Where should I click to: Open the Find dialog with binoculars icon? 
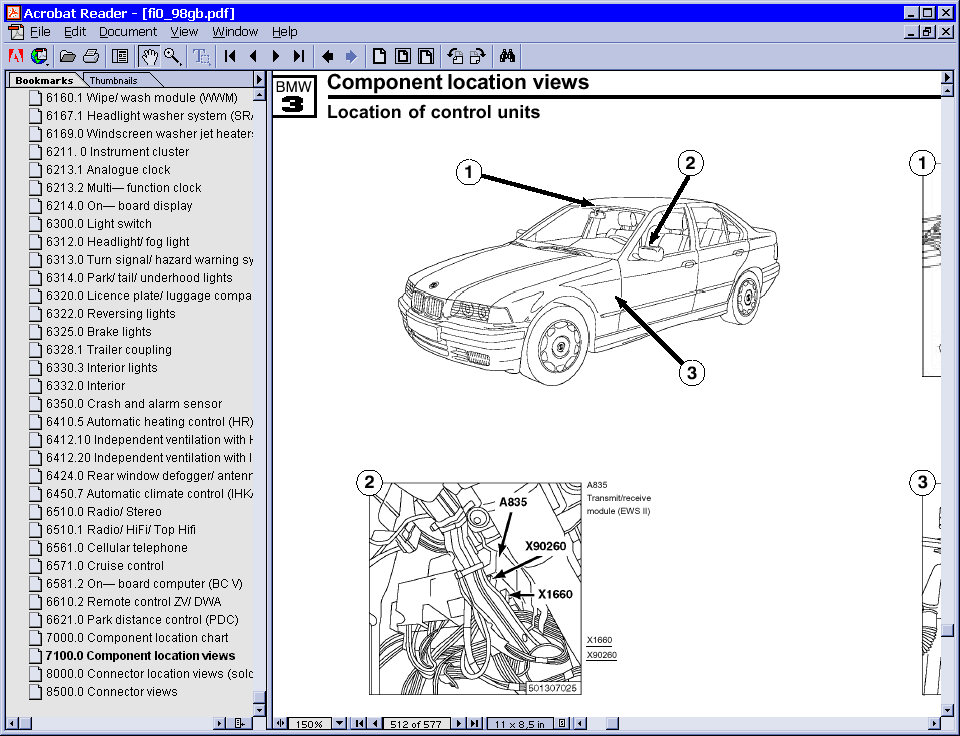click(507, 56)
